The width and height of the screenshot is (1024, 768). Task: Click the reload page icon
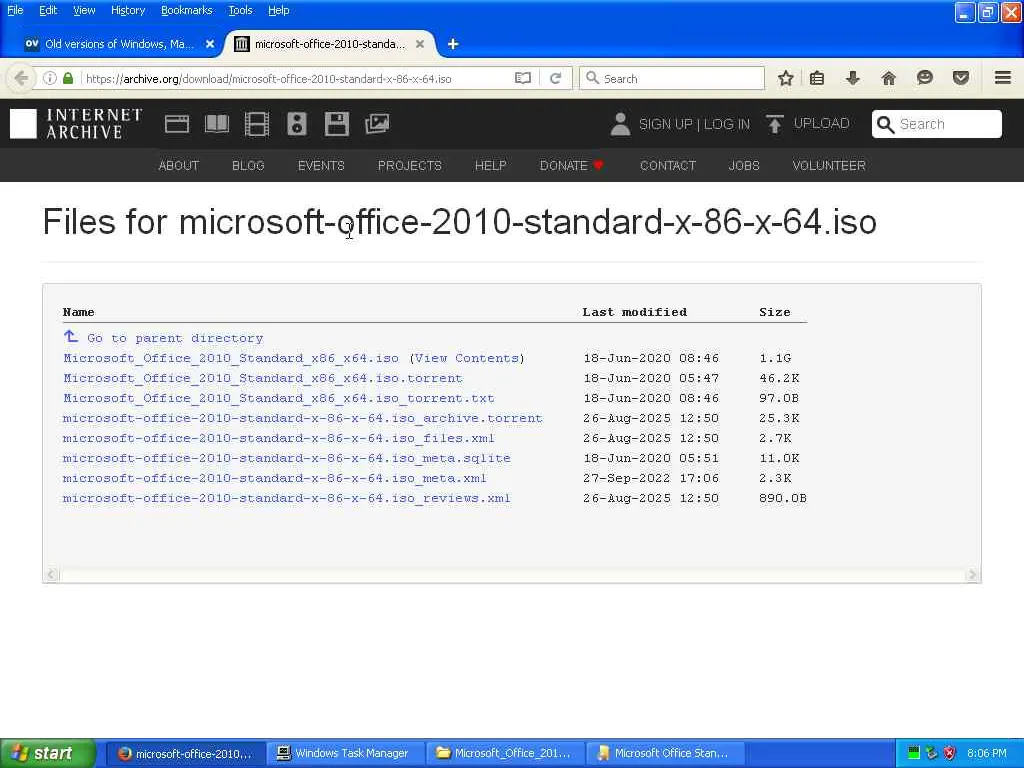point(556,78)
